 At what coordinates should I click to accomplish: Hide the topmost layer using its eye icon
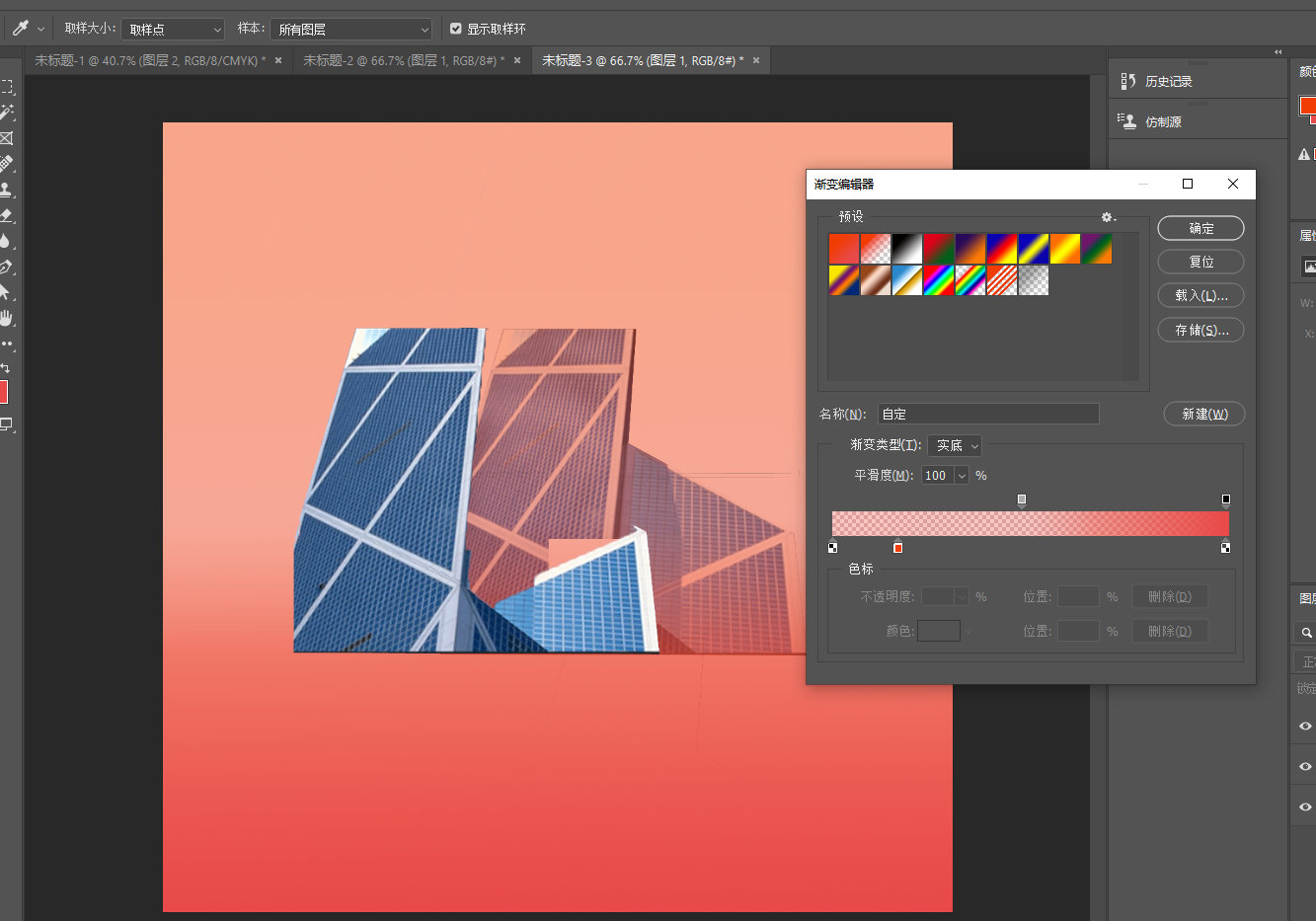click(1305, 726)
